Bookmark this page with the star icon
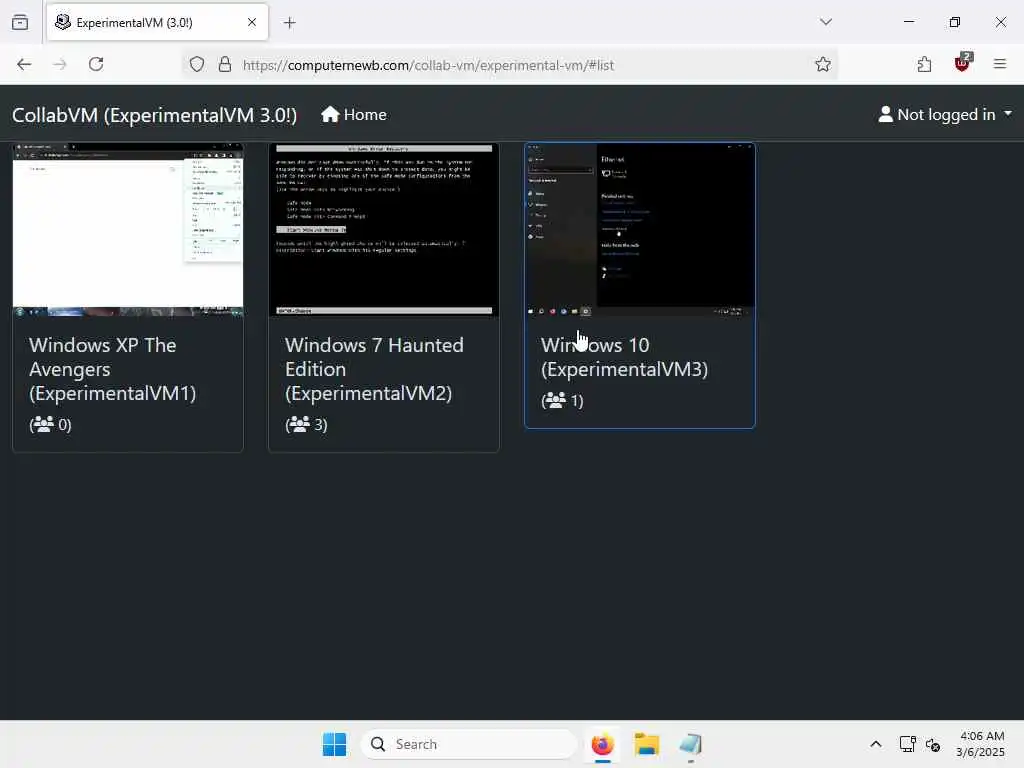 point(823,64)
